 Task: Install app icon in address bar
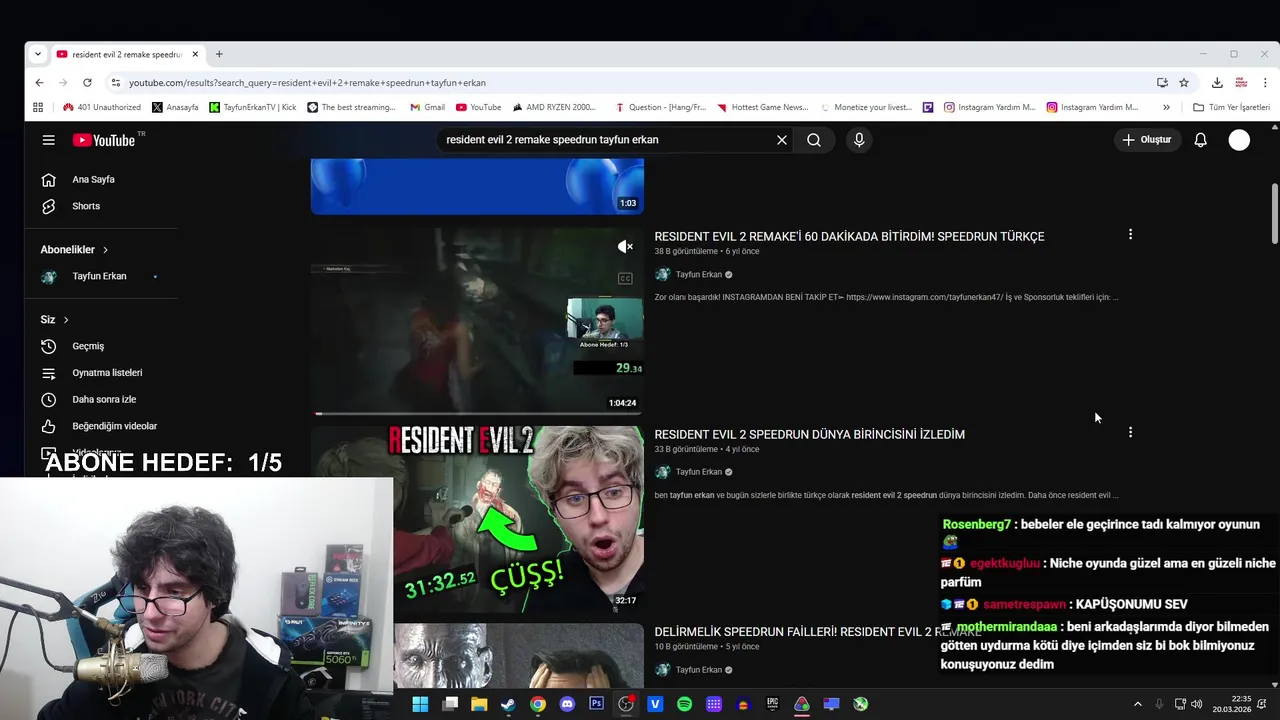[1162, 83]
